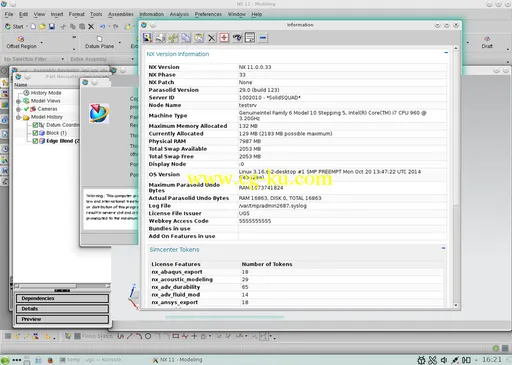Switch to the Konsole taskbar entry

tap(90, 360)
